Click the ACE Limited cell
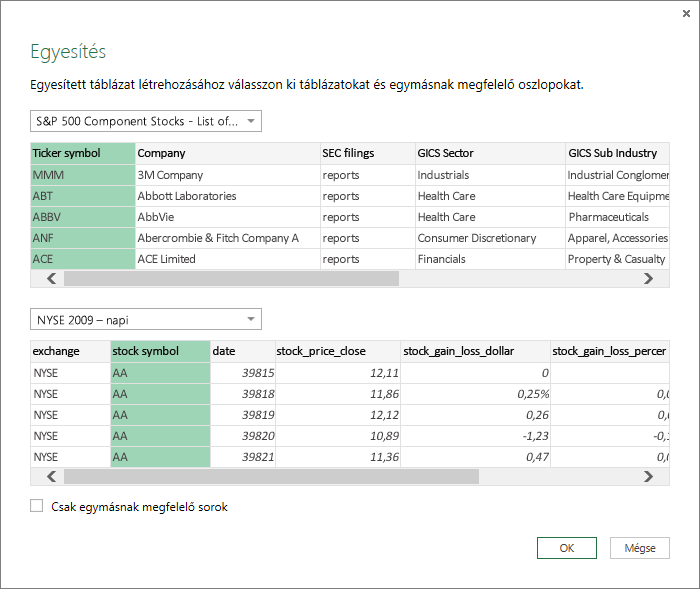 click(x=228, y=259)
